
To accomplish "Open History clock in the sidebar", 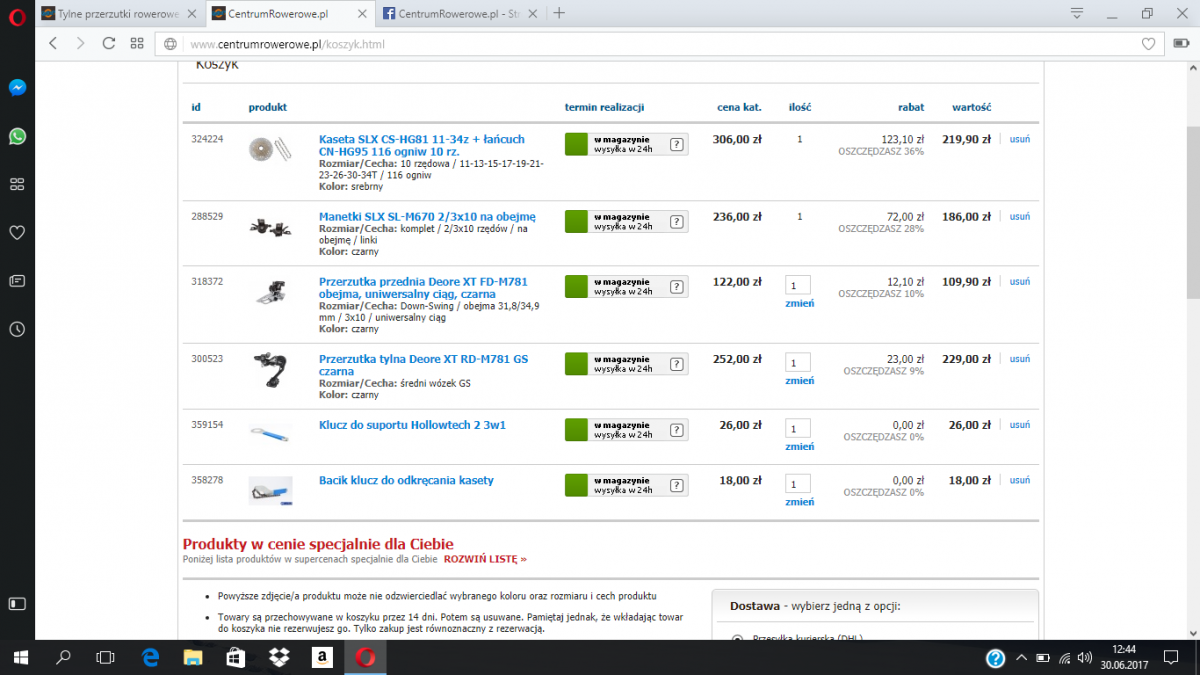I will point(17,329).
